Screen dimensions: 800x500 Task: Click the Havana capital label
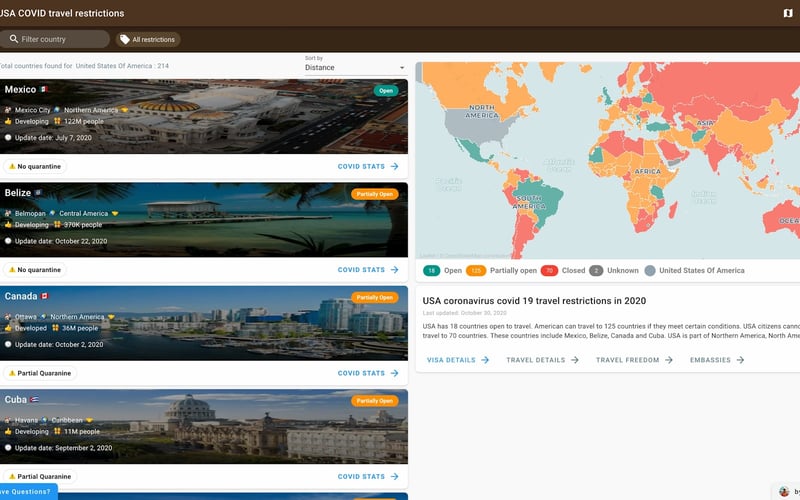click(26, 420)
